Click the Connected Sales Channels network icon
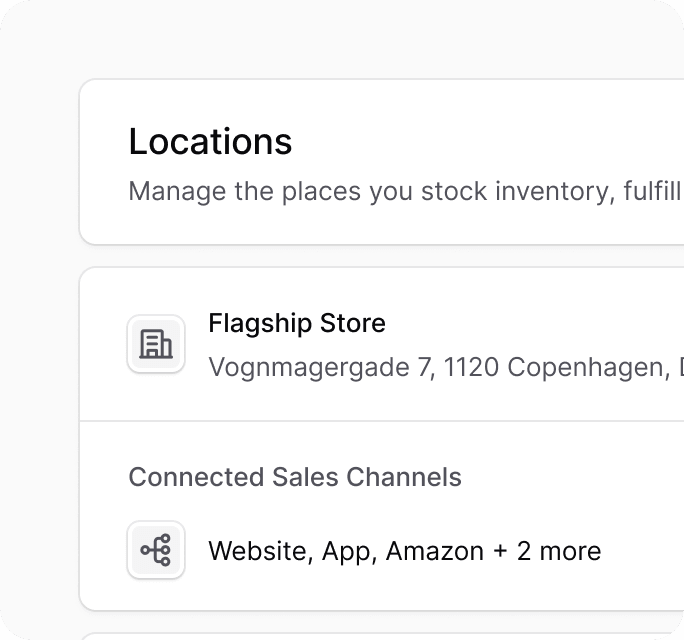Screen dimensions: 684x640 156,550
